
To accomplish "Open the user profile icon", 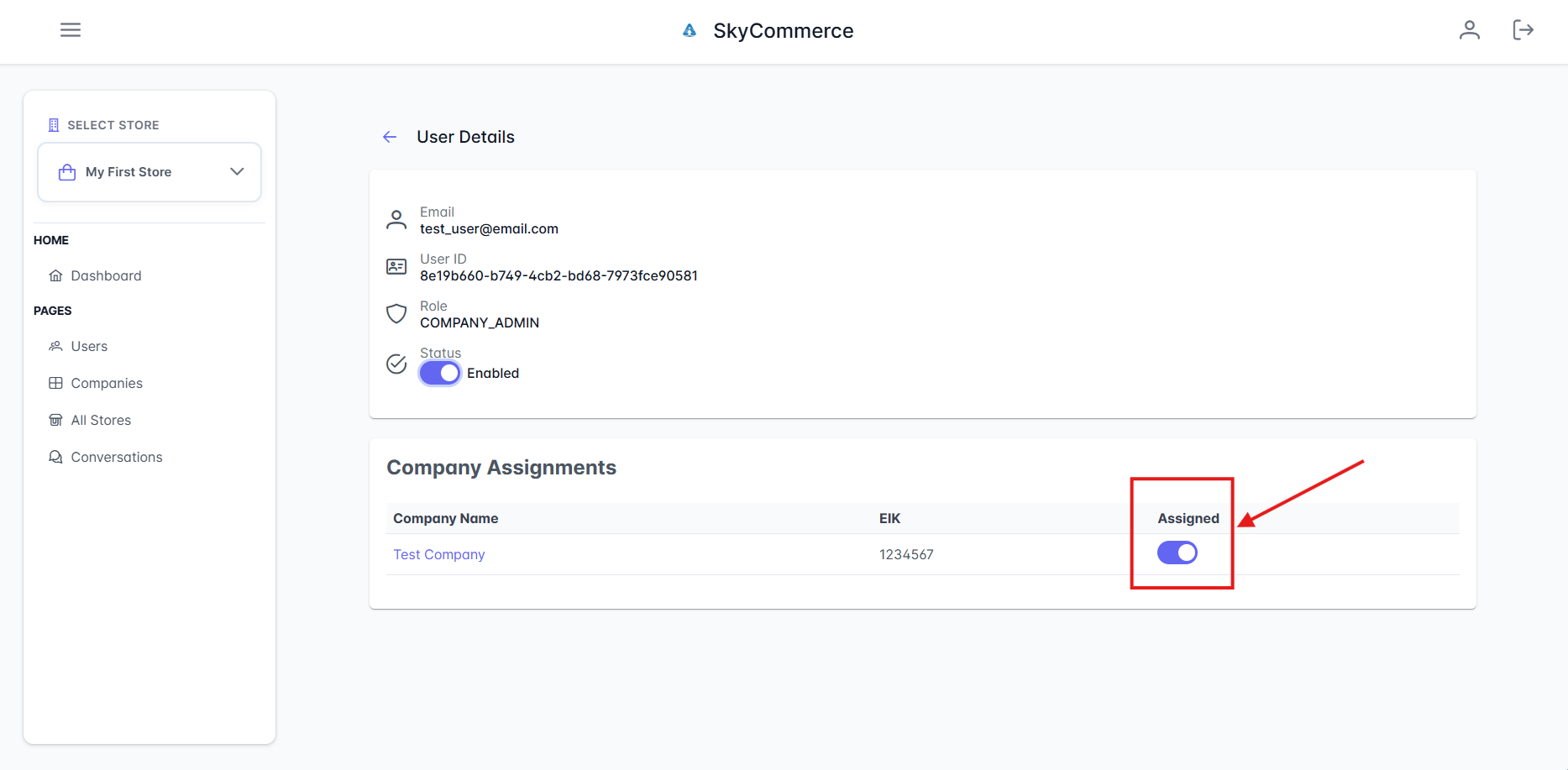I will (x=1469, y=30).
